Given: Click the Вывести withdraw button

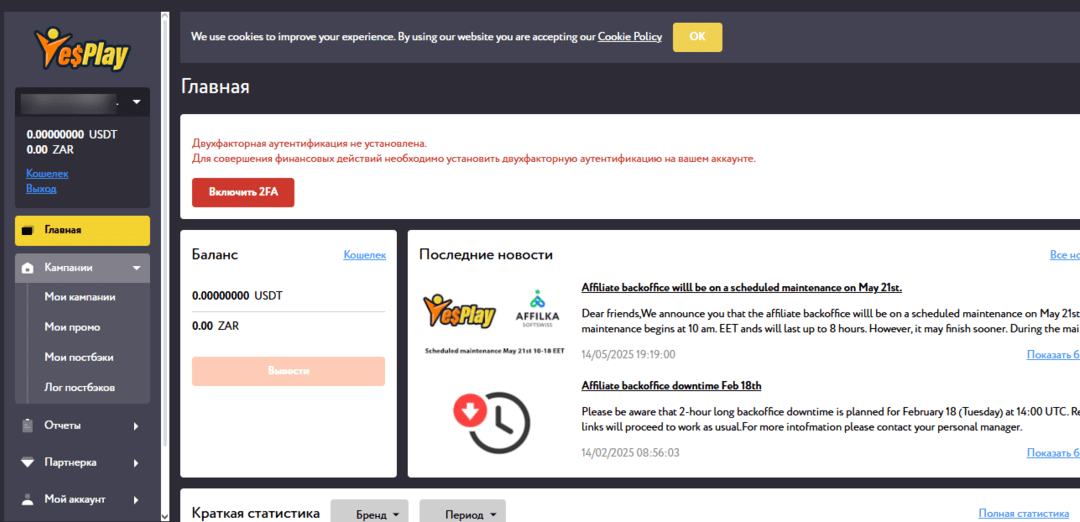Looking at the screenshot, I should point(289,371).
